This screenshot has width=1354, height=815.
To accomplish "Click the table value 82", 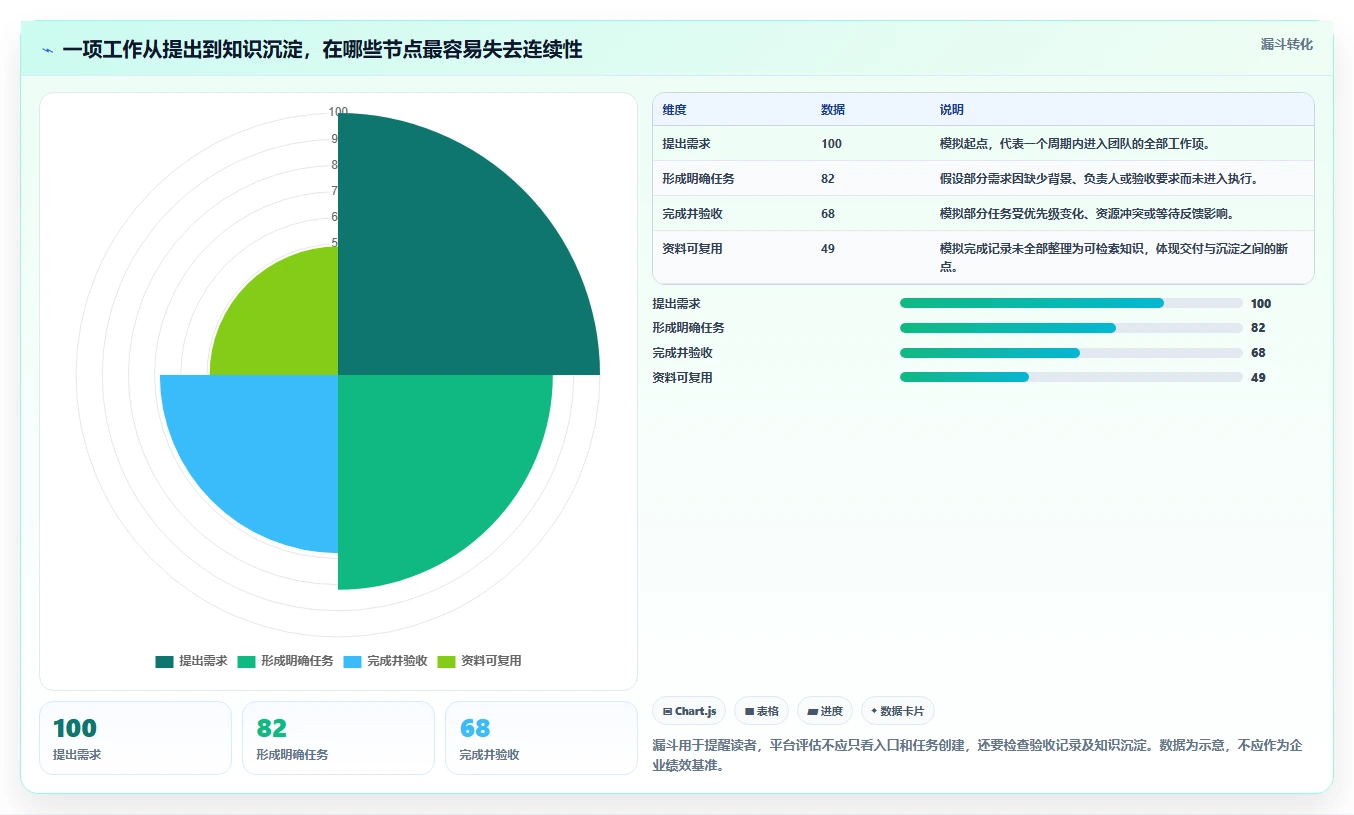I will tap(828, 179).
